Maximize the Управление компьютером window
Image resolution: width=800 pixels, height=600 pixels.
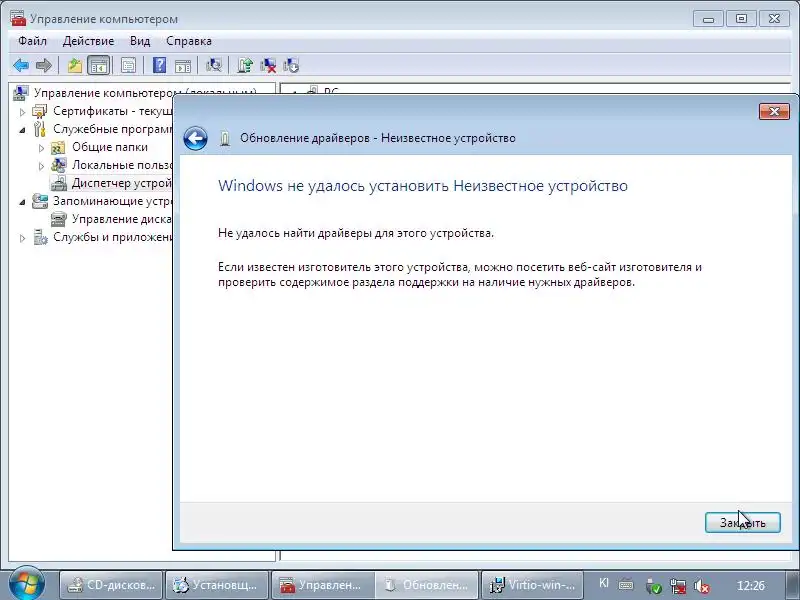pyautogui.click(x=741, y=19)
